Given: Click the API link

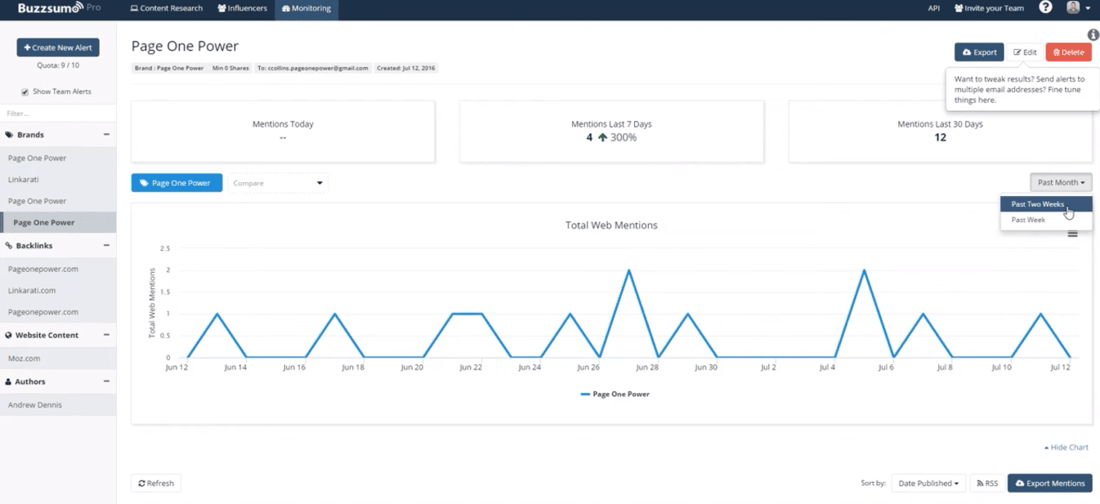Looking at the screenshot, I should pos(934,8).
